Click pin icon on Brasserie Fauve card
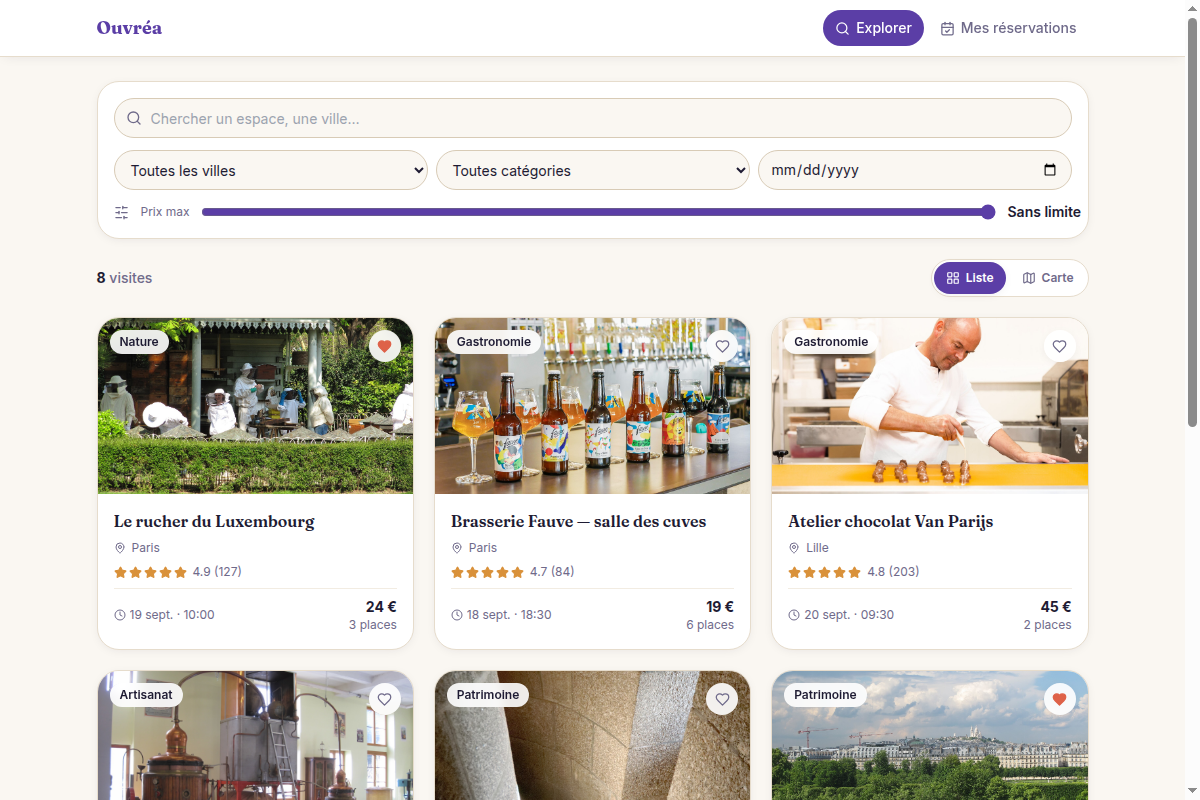1200x800 pixels. pyautogui.click(x=457, y=548)
